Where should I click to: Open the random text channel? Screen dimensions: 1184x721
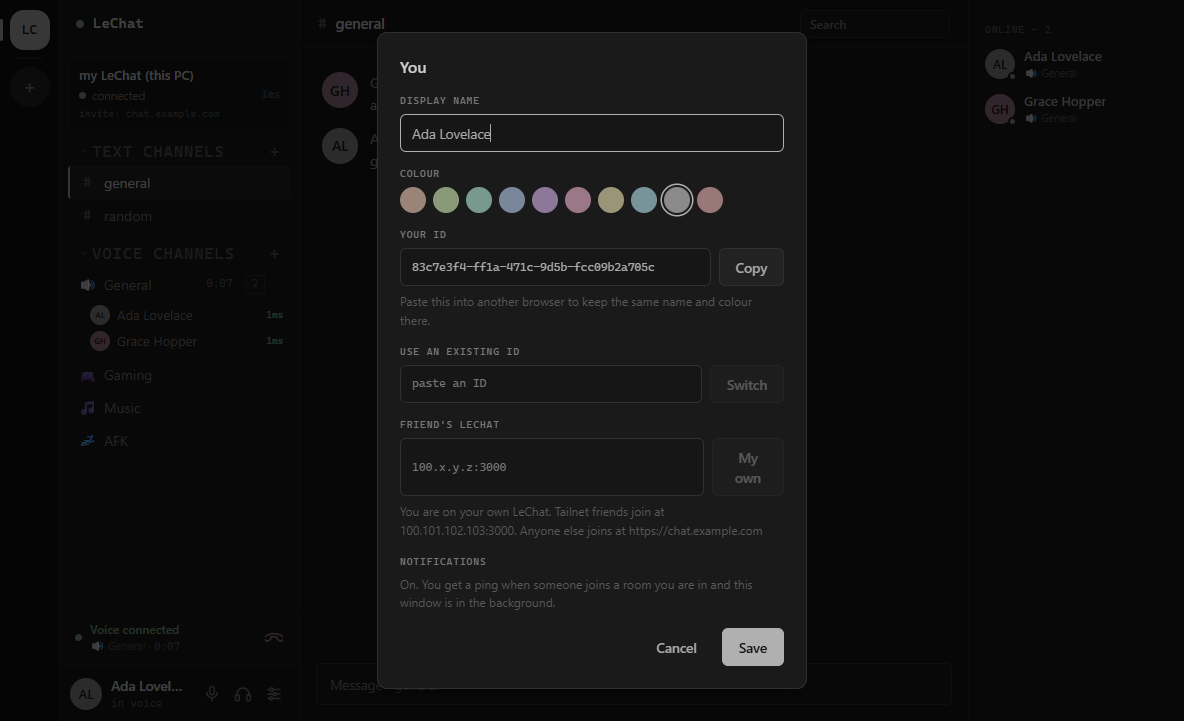(x=180, y=217)
